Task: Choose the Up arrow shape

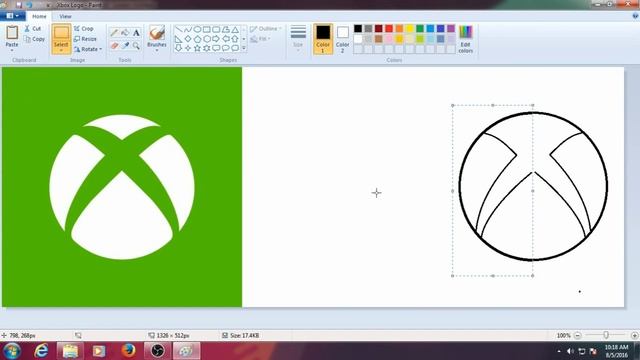Action: tap(235, 39)
